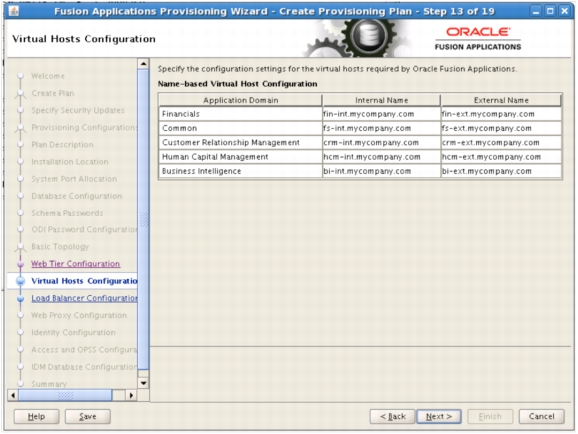Click the Plan Description step

pyautogui.click(x=62, y=145)
